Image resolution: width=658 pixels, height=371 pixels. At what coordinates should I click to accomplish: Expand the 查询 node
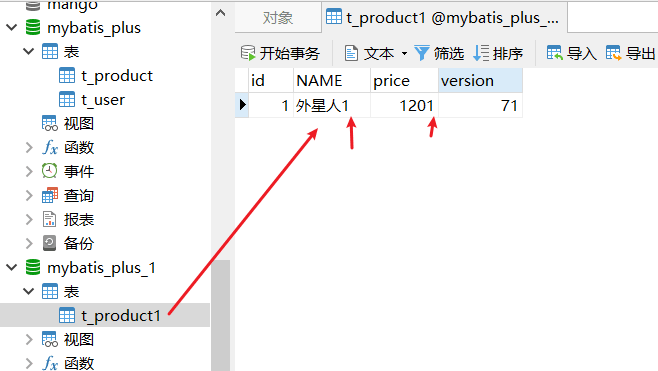pos(29,195)
